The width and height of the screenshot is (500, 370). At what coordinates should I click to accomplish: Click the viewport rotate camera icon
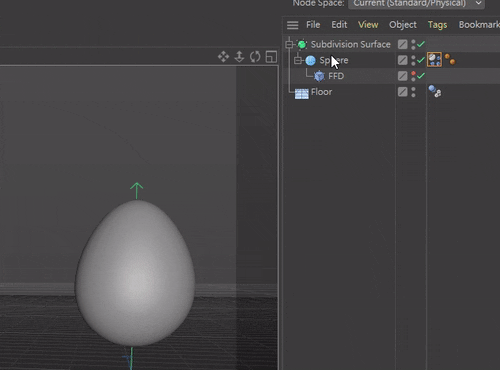[255, 57]
